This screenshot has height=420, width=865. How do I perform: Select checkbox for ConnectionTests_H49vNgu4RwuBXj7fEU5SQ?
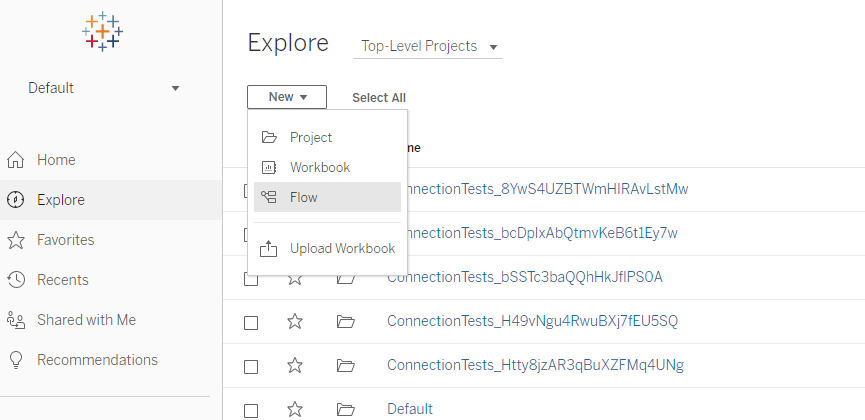[251, 322]
